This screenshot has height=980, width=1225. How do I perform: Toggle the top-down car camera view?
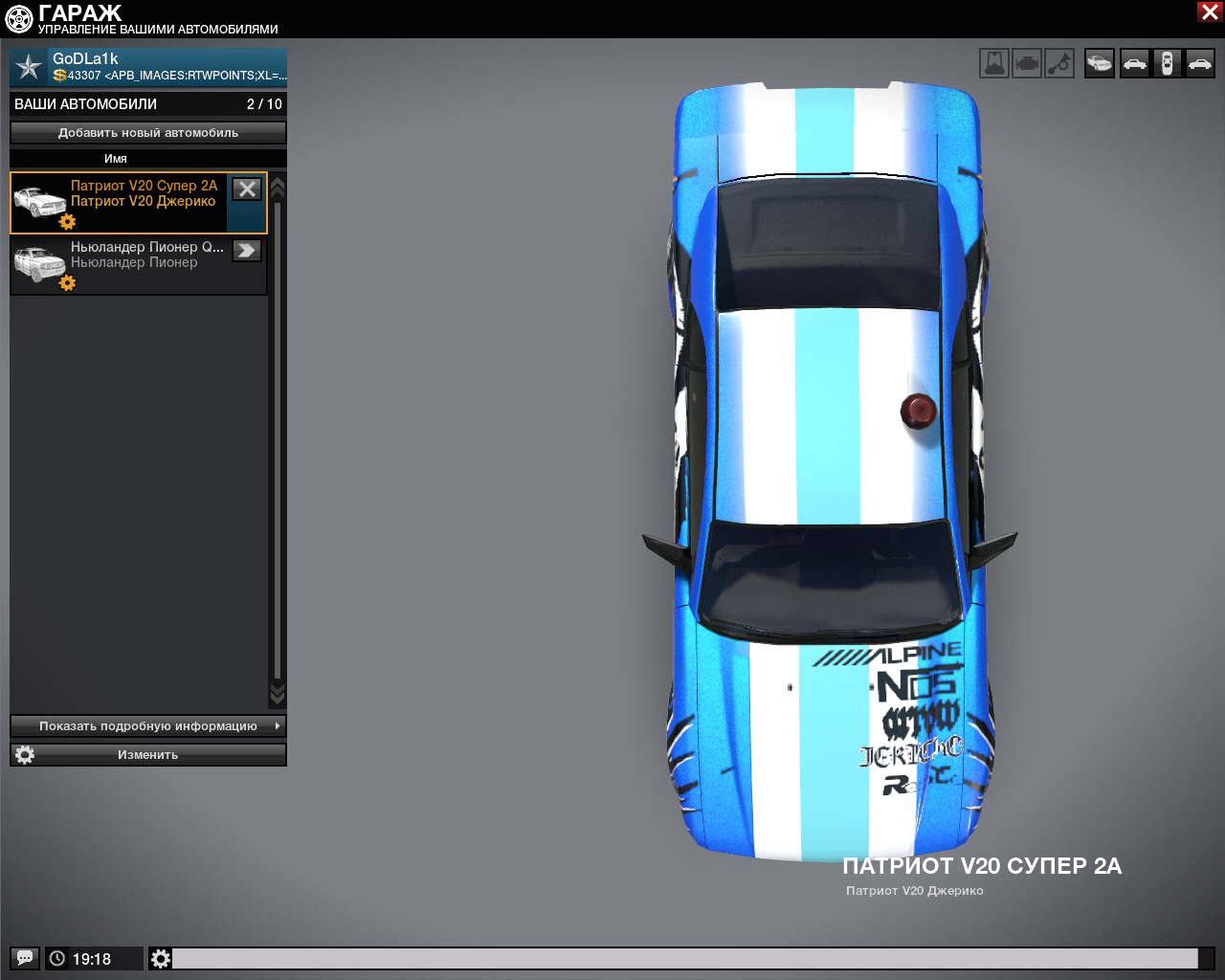1167,64
